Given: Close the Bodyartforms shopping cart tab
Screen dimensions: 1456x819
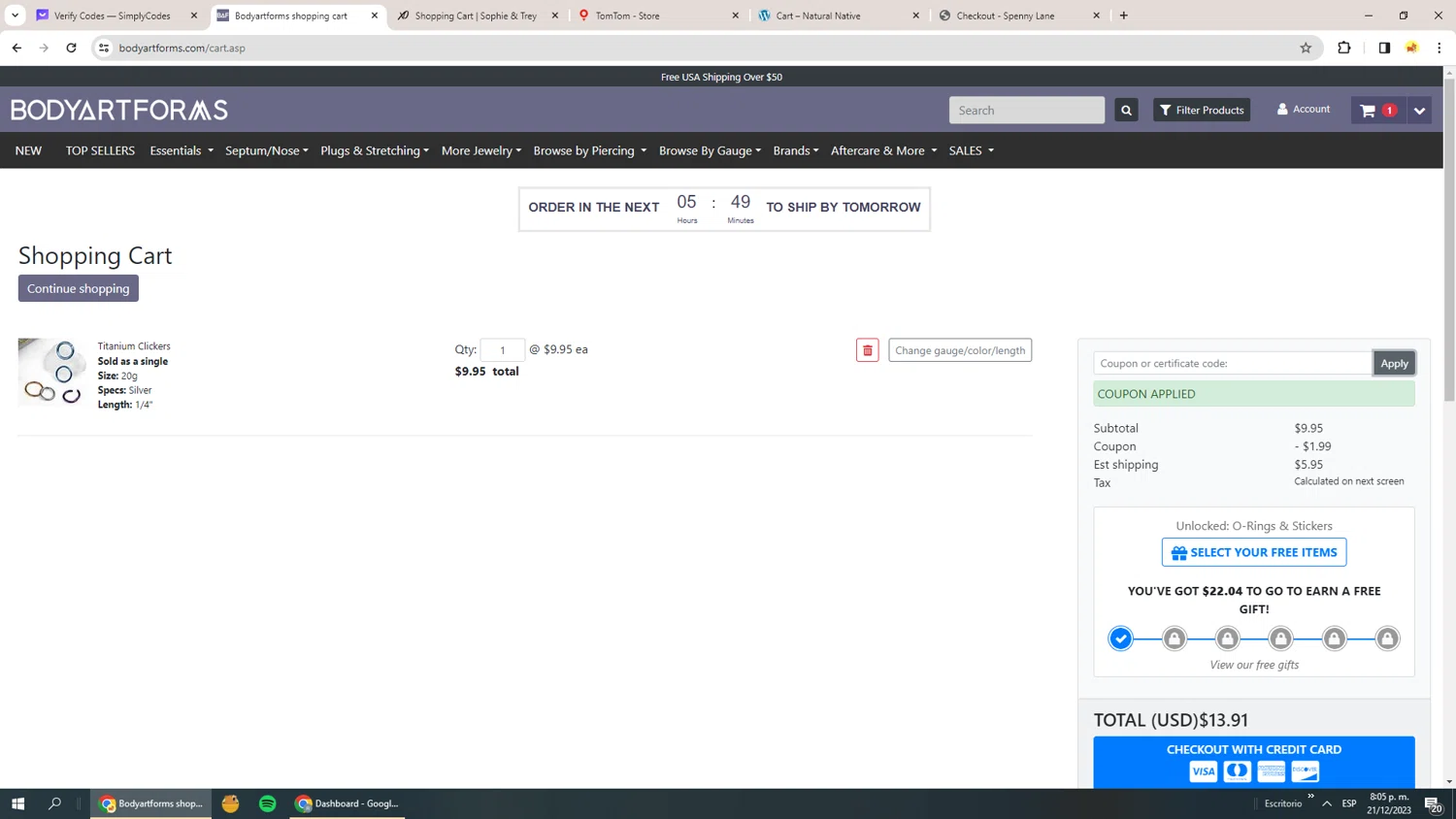Looking at the screenshot, I should click(375, 16).
